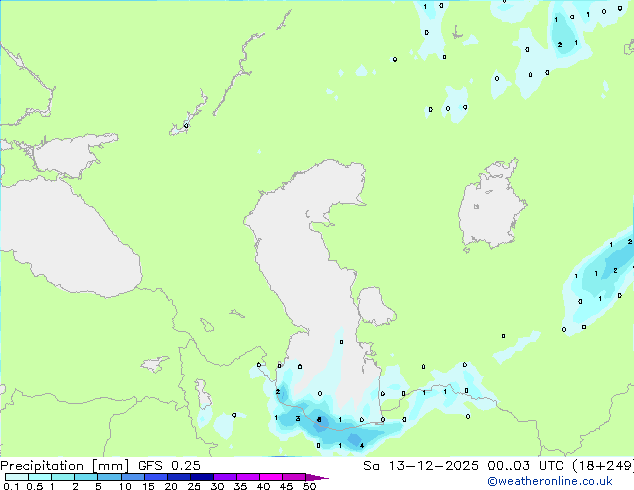Viewport: 634px width, 490px height.
Task: Click the '3' precipitation value on the map
Action: pos(298,418)
